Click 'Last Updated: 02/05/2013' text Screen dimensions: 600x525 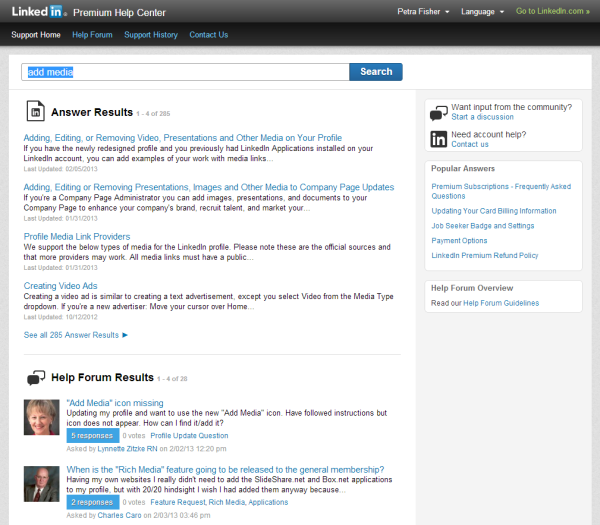click(x=60, y=169)
